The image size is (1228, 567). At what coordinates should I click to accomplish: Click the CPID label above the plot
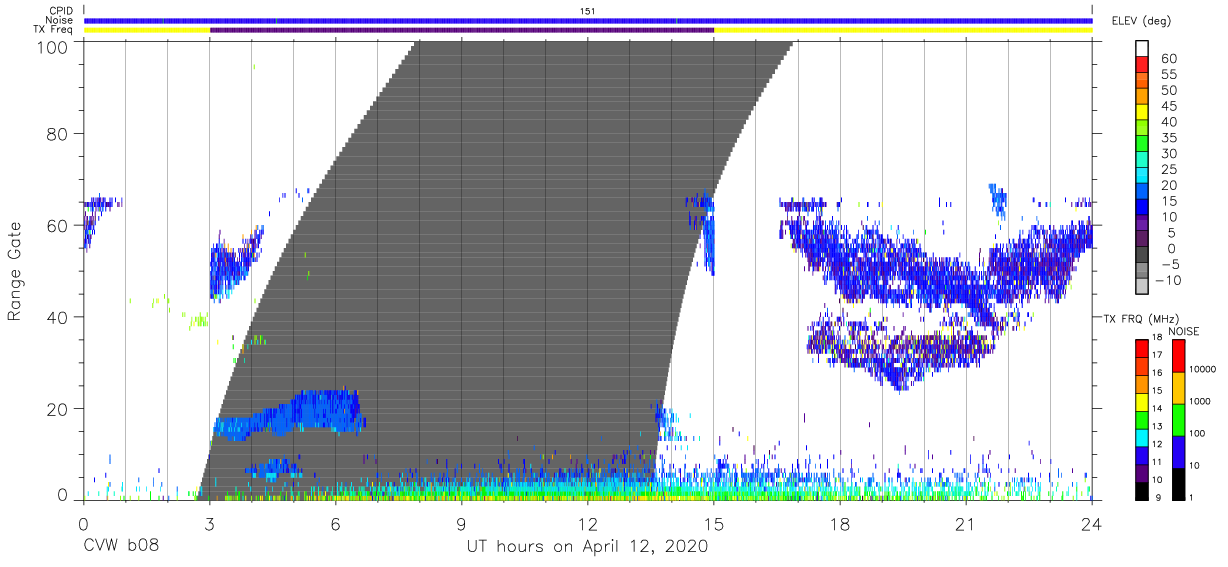click(60, 11)
